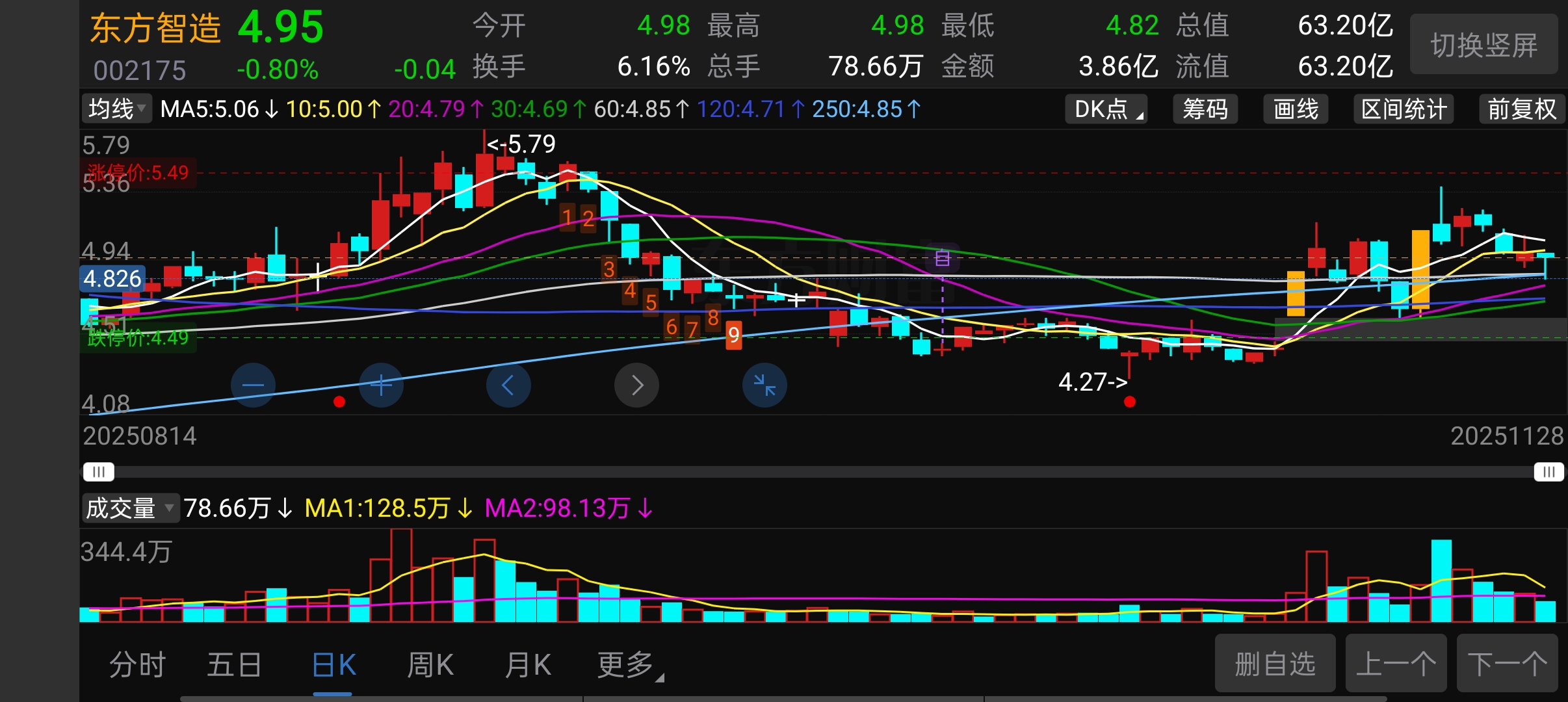Click the left handle of date range slider
This screenshot has width=1568, height=702.
point(99,472)
